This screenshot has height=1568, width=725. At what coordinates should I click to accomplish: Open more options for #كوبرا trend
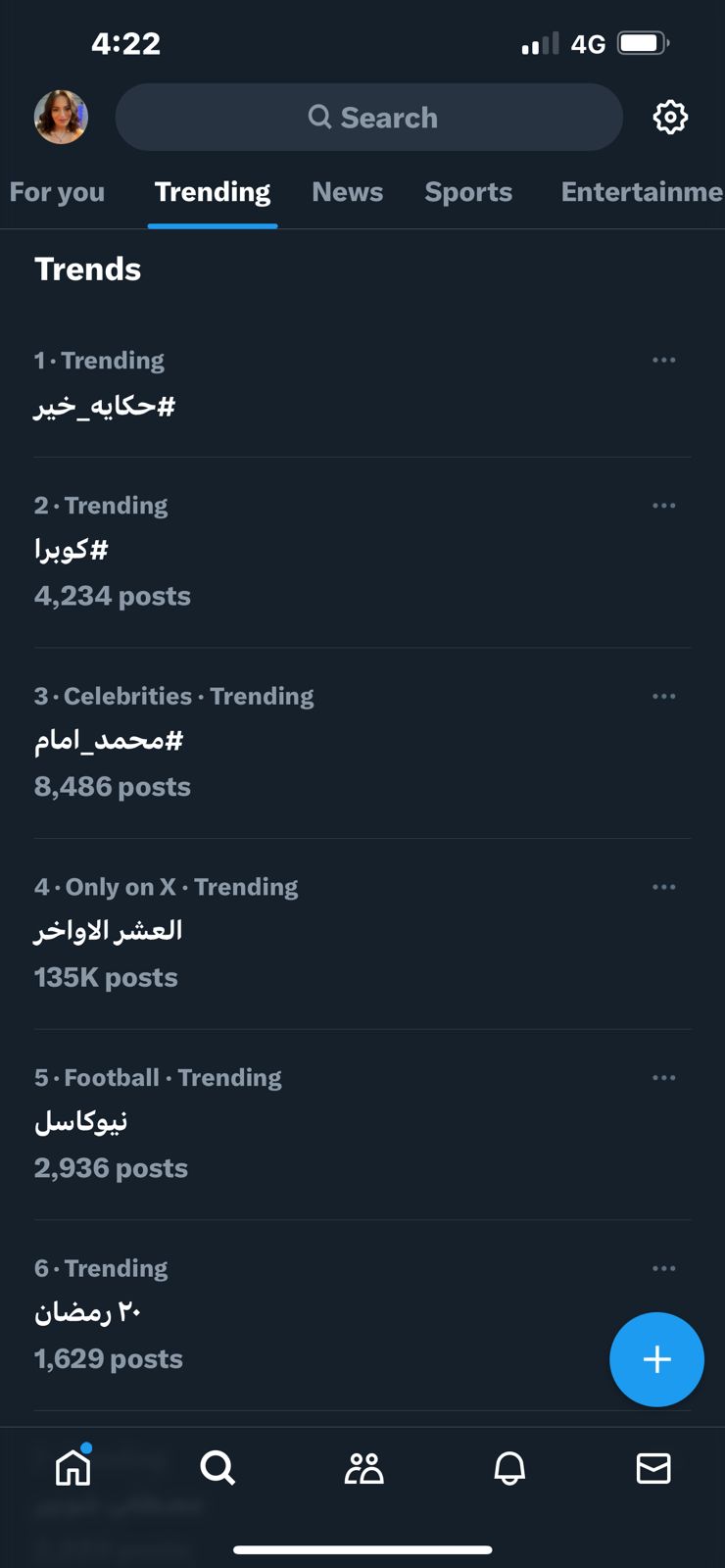(663, 506)
